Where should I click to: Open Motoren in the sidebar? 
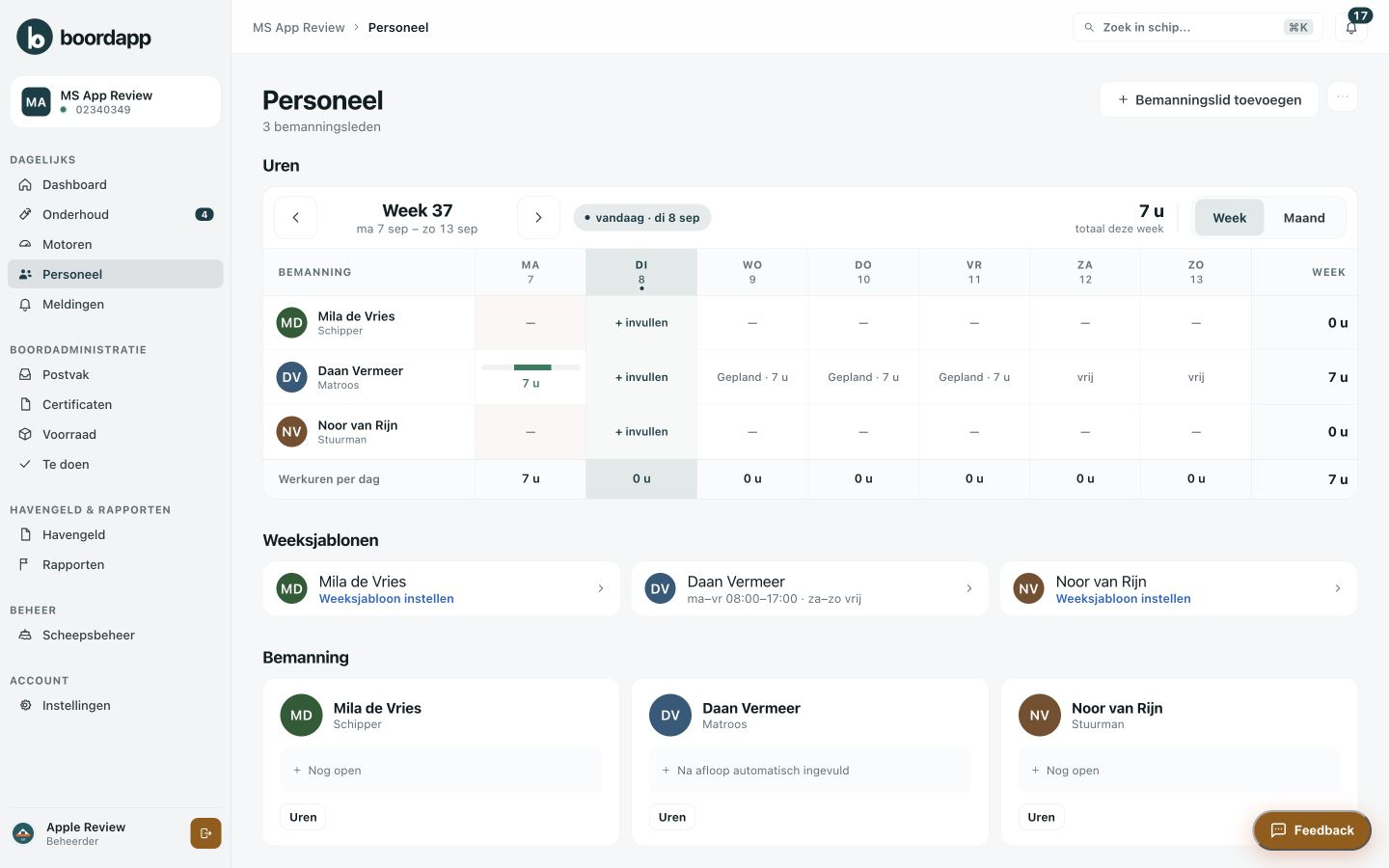(x=116, y=245)
